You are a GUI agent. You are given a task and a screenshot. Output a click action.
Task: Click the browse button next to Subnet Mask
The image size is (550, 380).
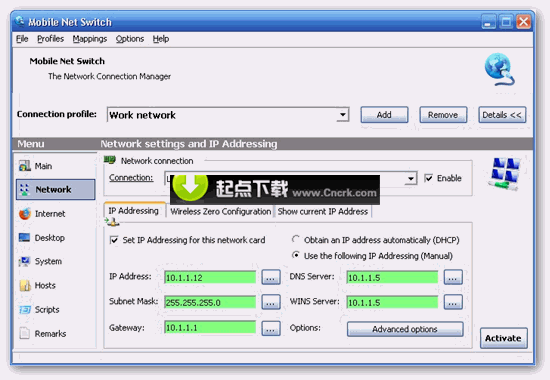tap(271, 302)
